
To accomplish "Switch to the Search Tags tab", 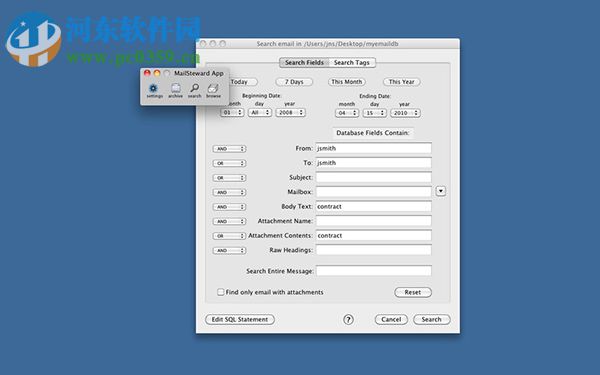I will (x=352, y=62).
